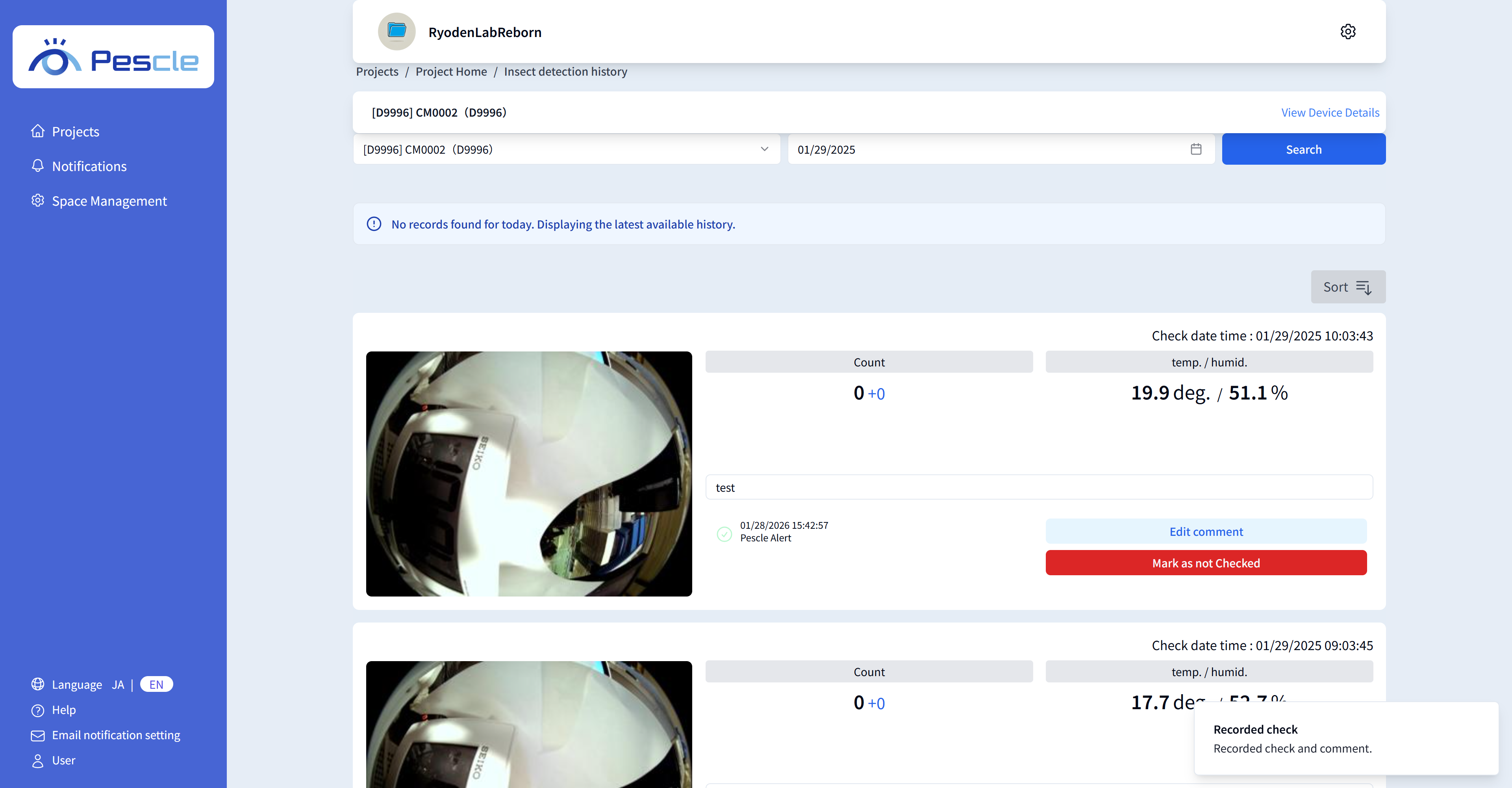The image size is (1512, 788).
Task: Click the Project Home breadcrumb
Action: coord(451,72)
